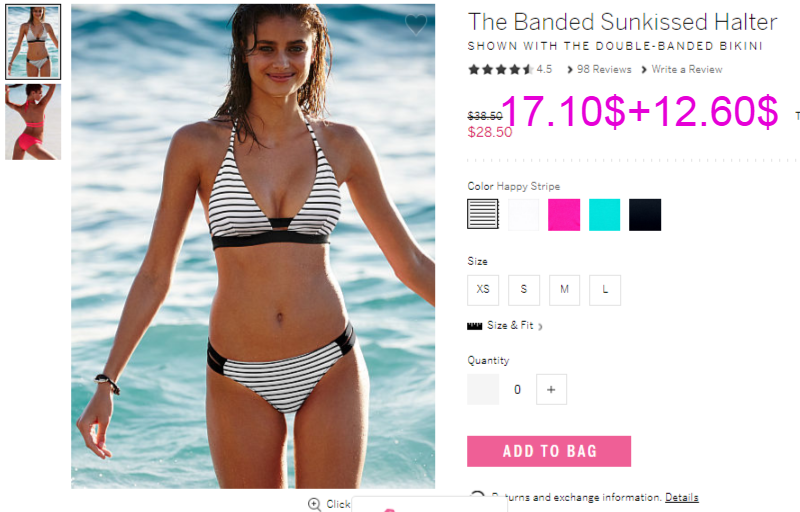Decrease quantity with the minus button
800x512 pixels.
[483, 390]
